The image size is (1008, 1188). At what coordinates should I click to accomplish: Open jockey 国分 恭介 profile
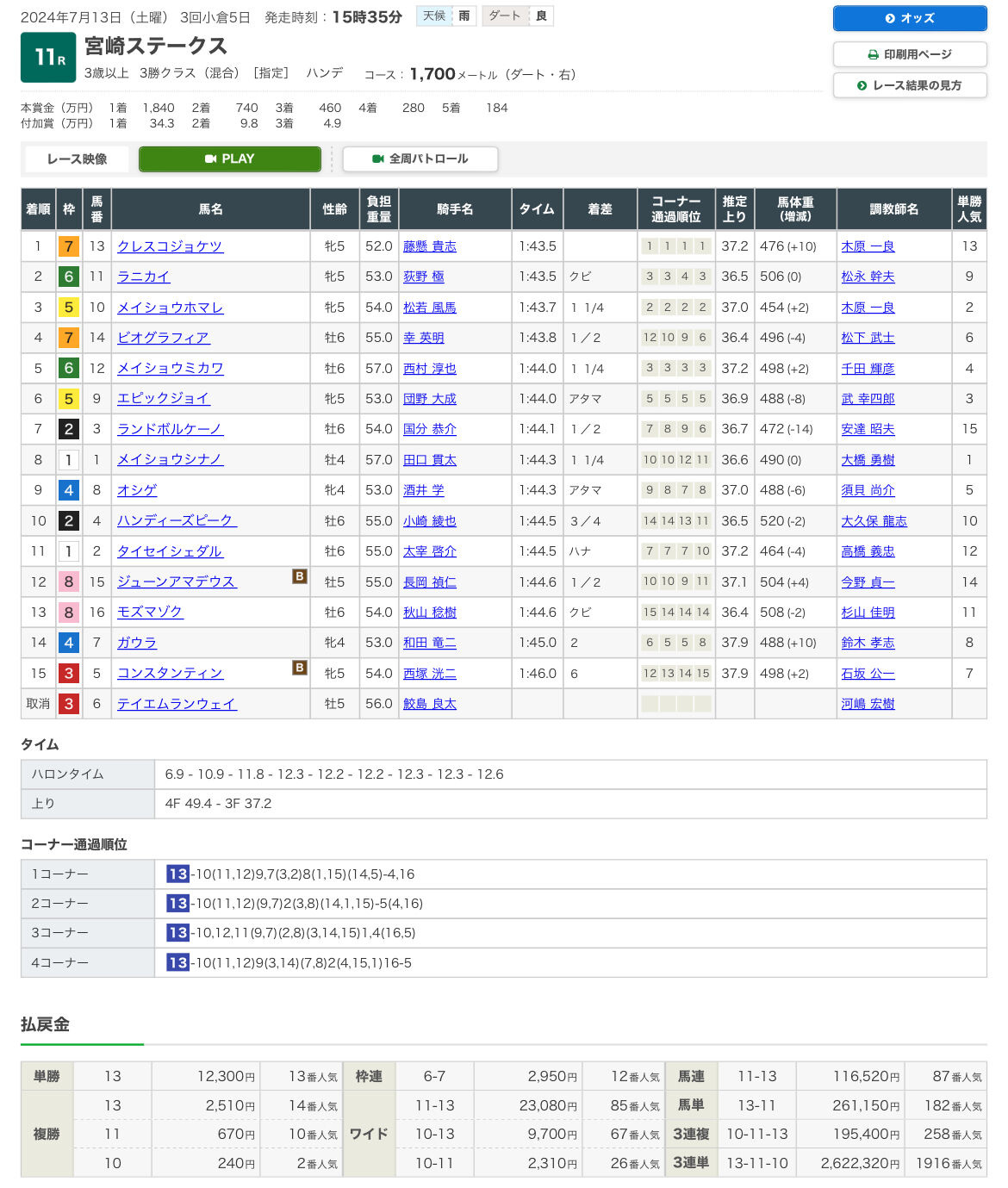pyautogui.click(x=430, y=429)
